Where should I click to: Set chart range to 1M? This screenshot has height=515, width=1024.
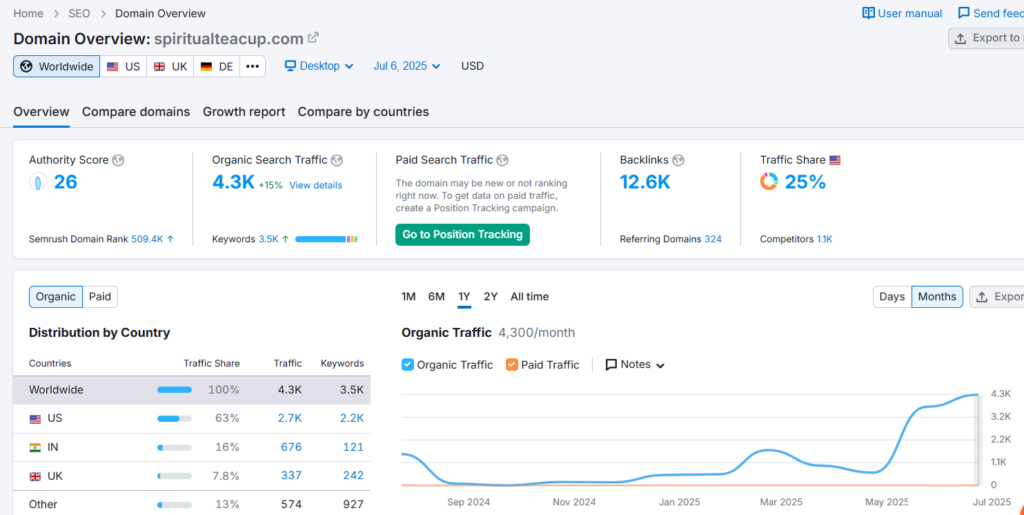408,296
